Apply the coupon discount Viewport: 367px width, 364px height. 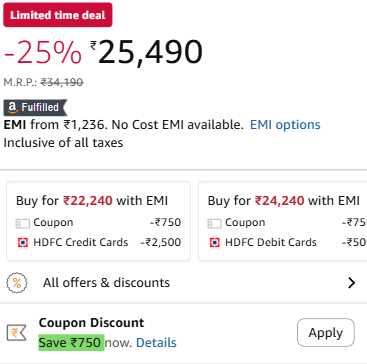(326, 333)
